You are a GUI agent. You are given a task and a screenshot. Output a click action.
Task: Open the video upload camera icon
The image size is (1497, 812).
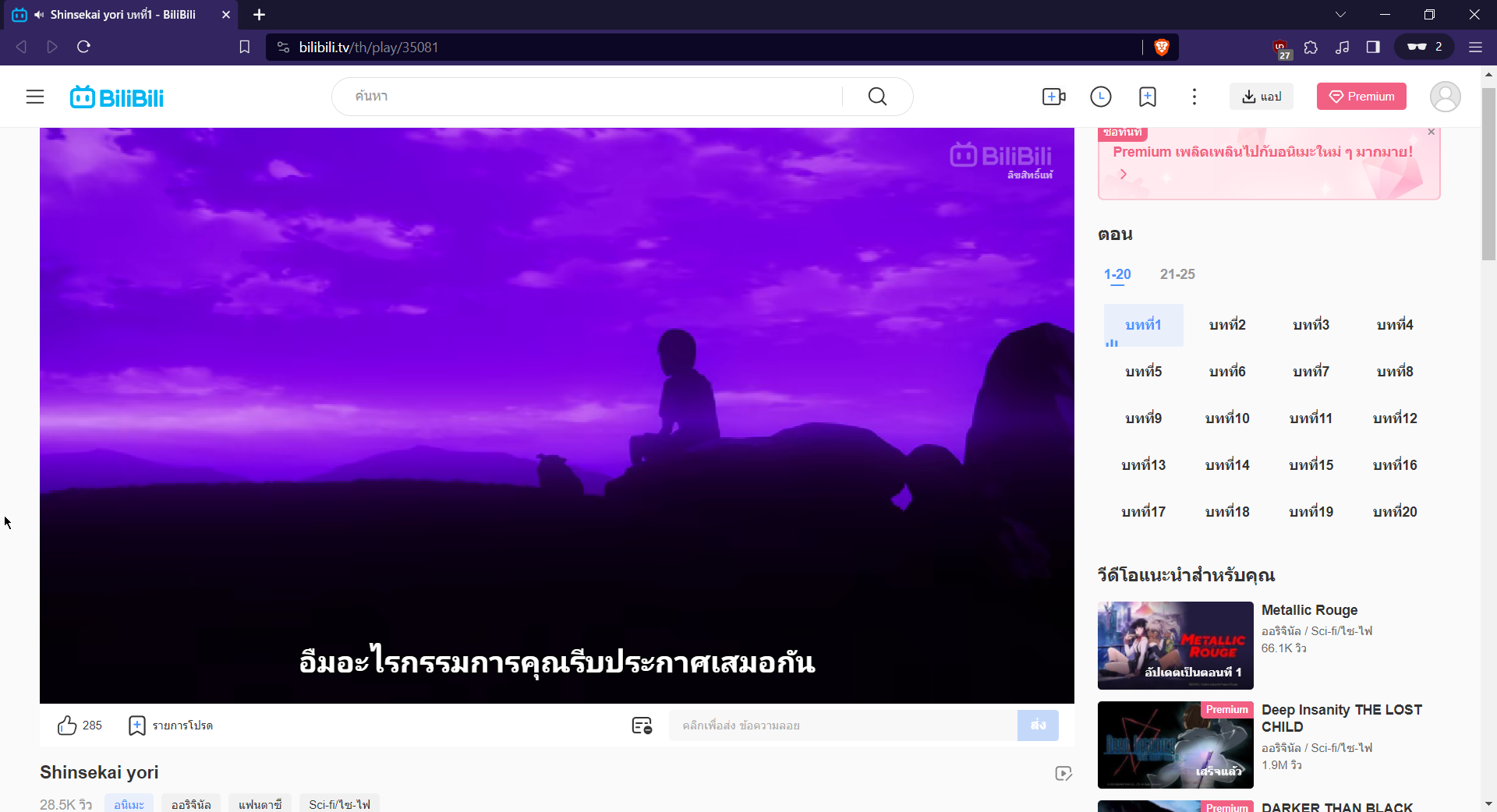1053,97
